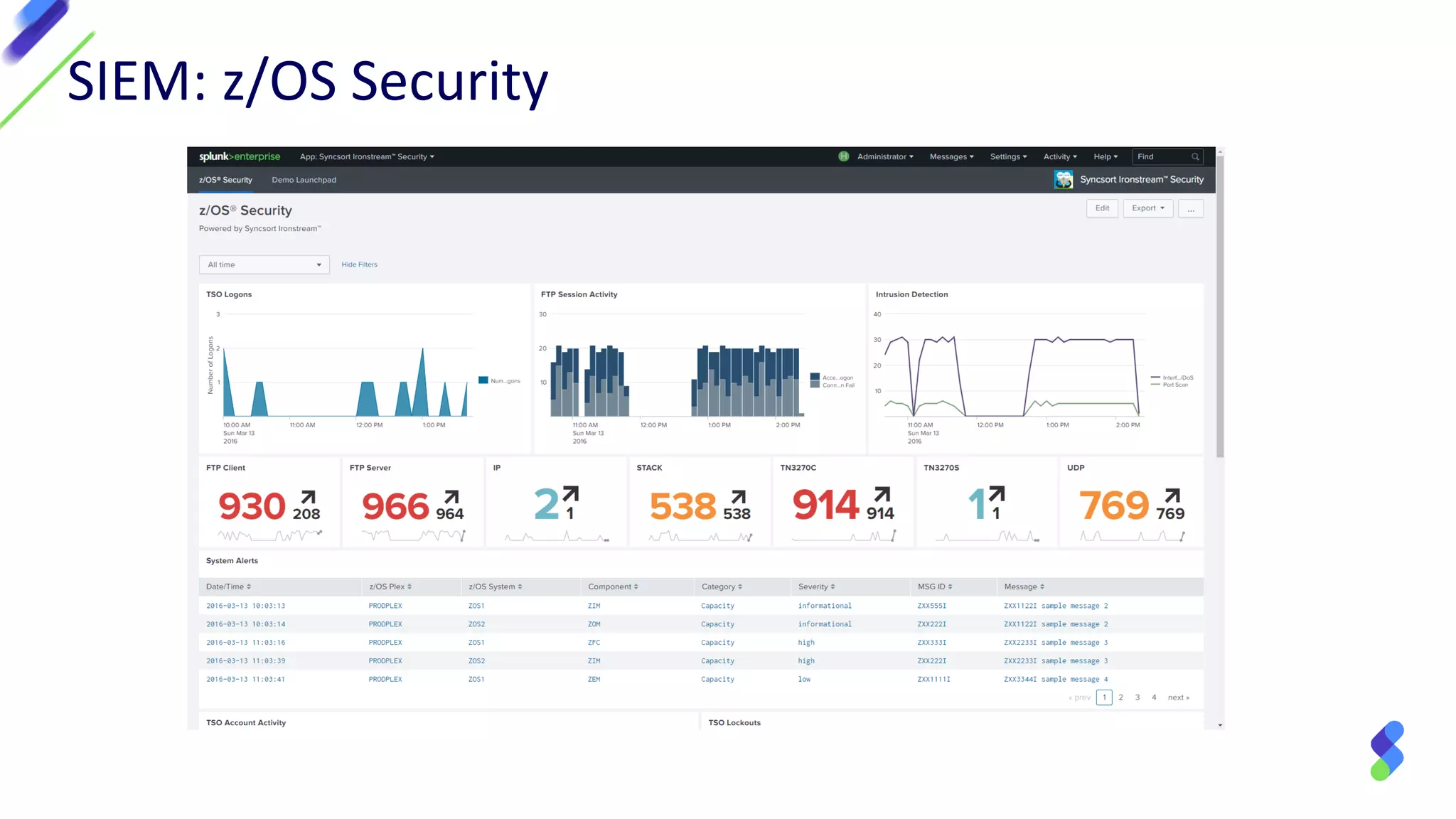Viewport: 1456px width, 819px height.
Task: Open the Administrator dropdown menu
Action: tap(885, 156)
